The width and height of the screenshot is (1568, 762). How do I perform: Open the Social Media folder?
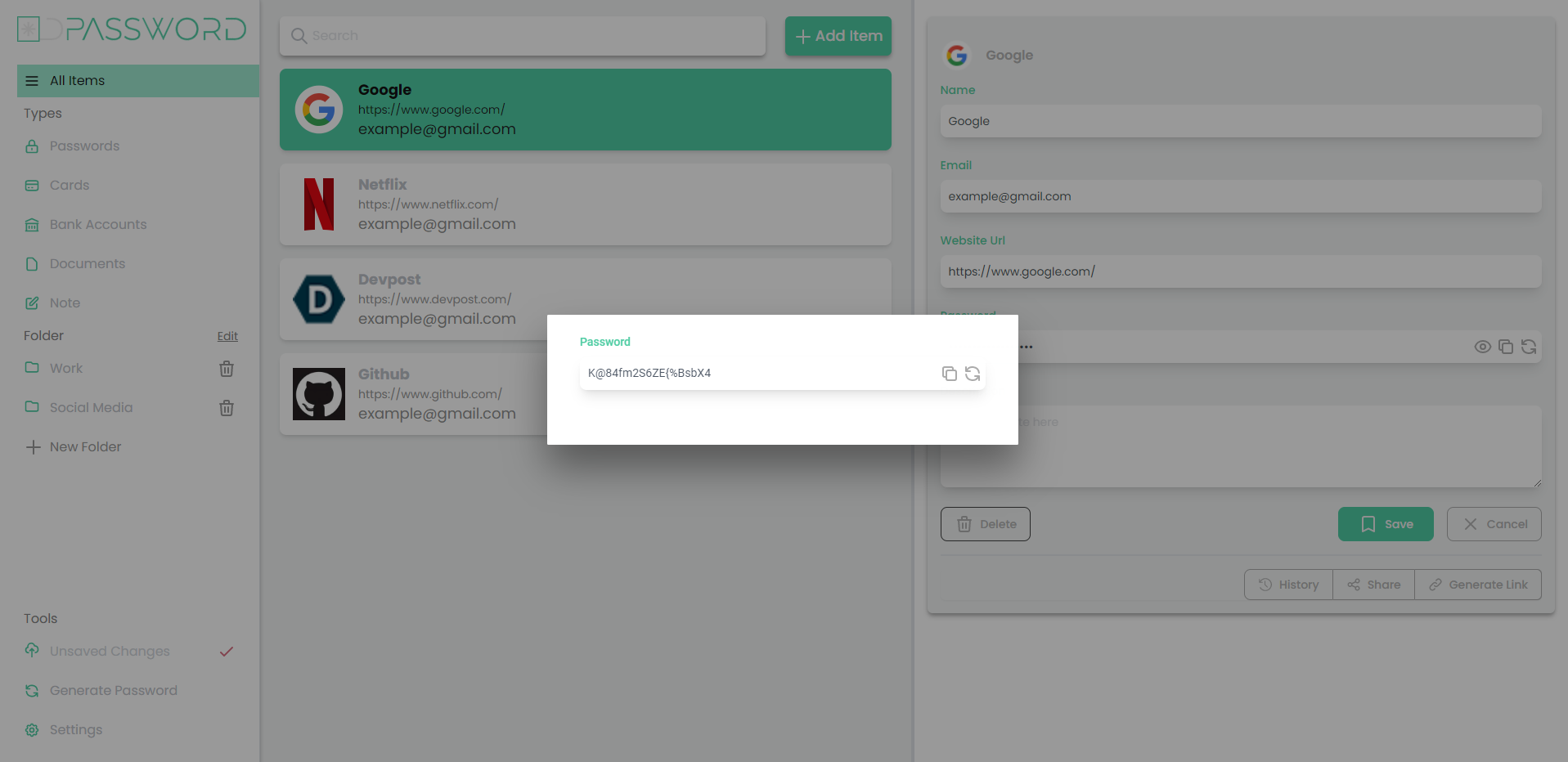pyautogui.click(x=91, y=408)
